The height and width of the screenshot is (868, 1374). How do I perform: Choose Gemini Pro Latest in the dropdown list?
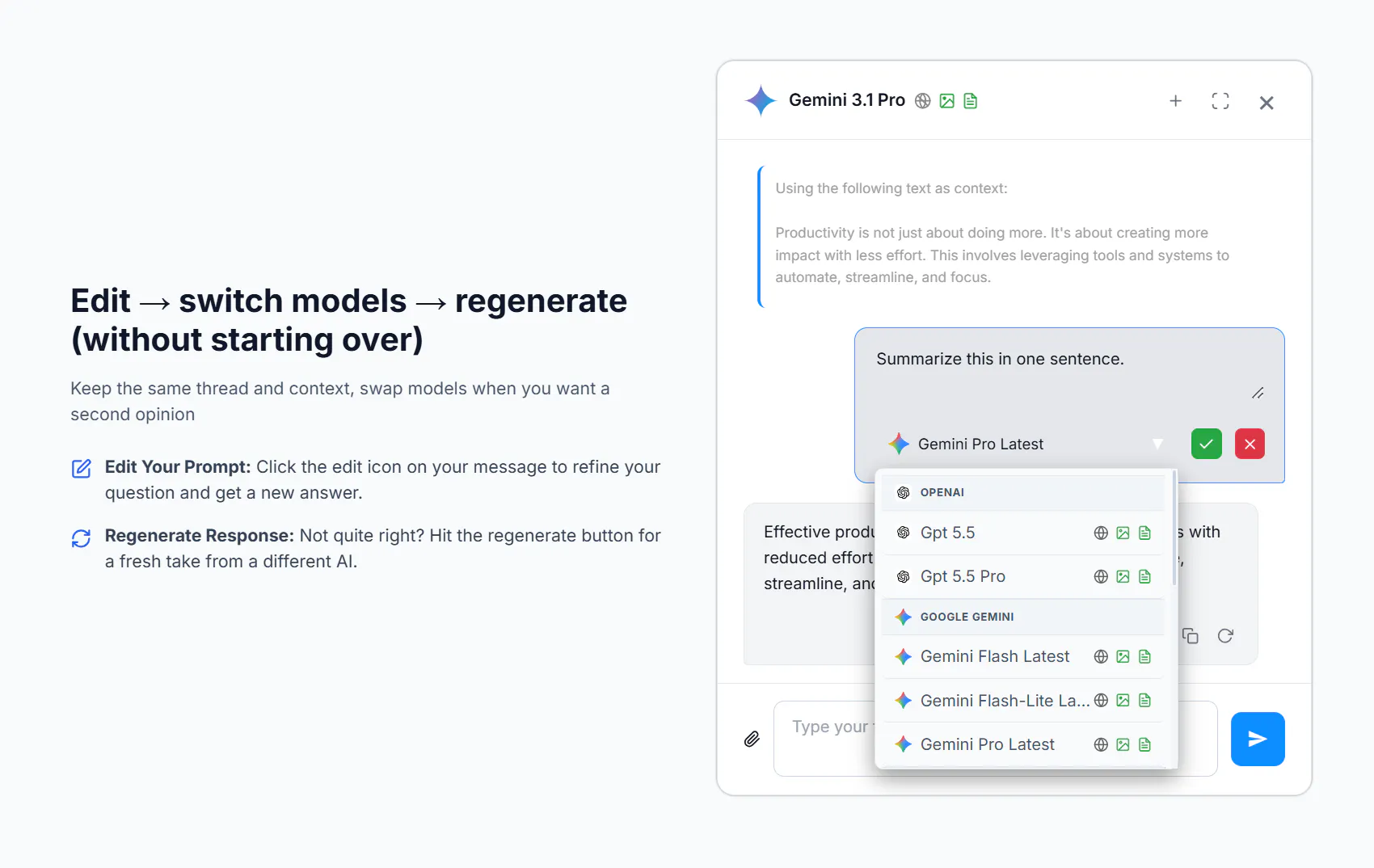[1022, 744]
